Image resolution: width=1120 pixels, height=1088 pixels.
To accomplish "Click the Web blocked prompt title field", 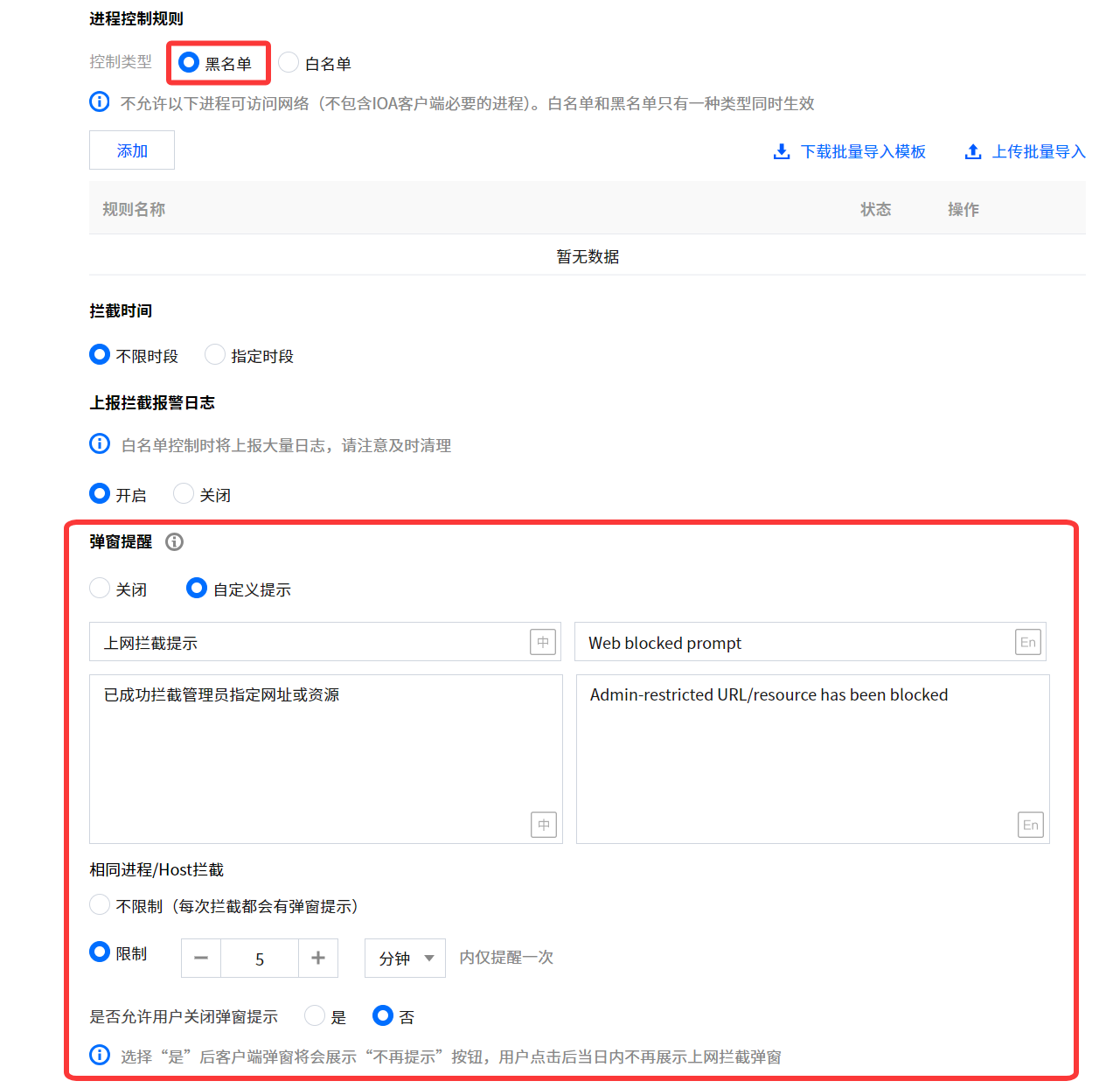I will [x=810, y=642].
